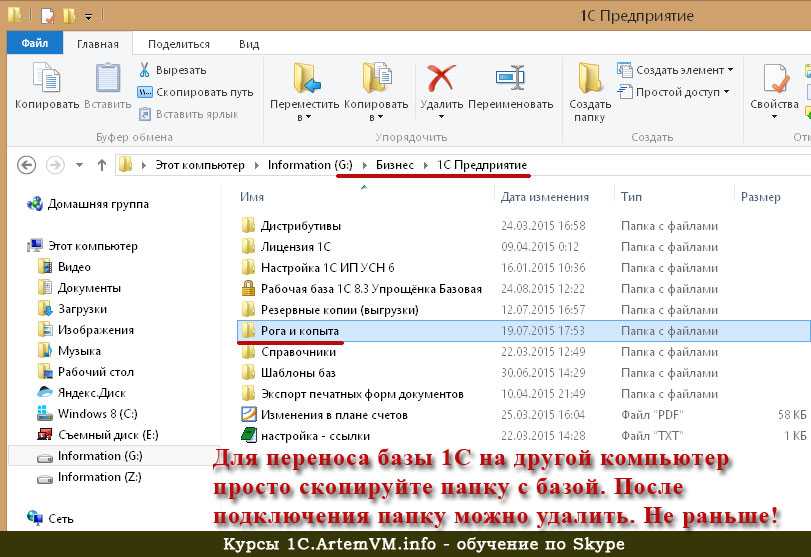
Task: Click the New folder (Создать папку) icon
Action: [590, 79]
